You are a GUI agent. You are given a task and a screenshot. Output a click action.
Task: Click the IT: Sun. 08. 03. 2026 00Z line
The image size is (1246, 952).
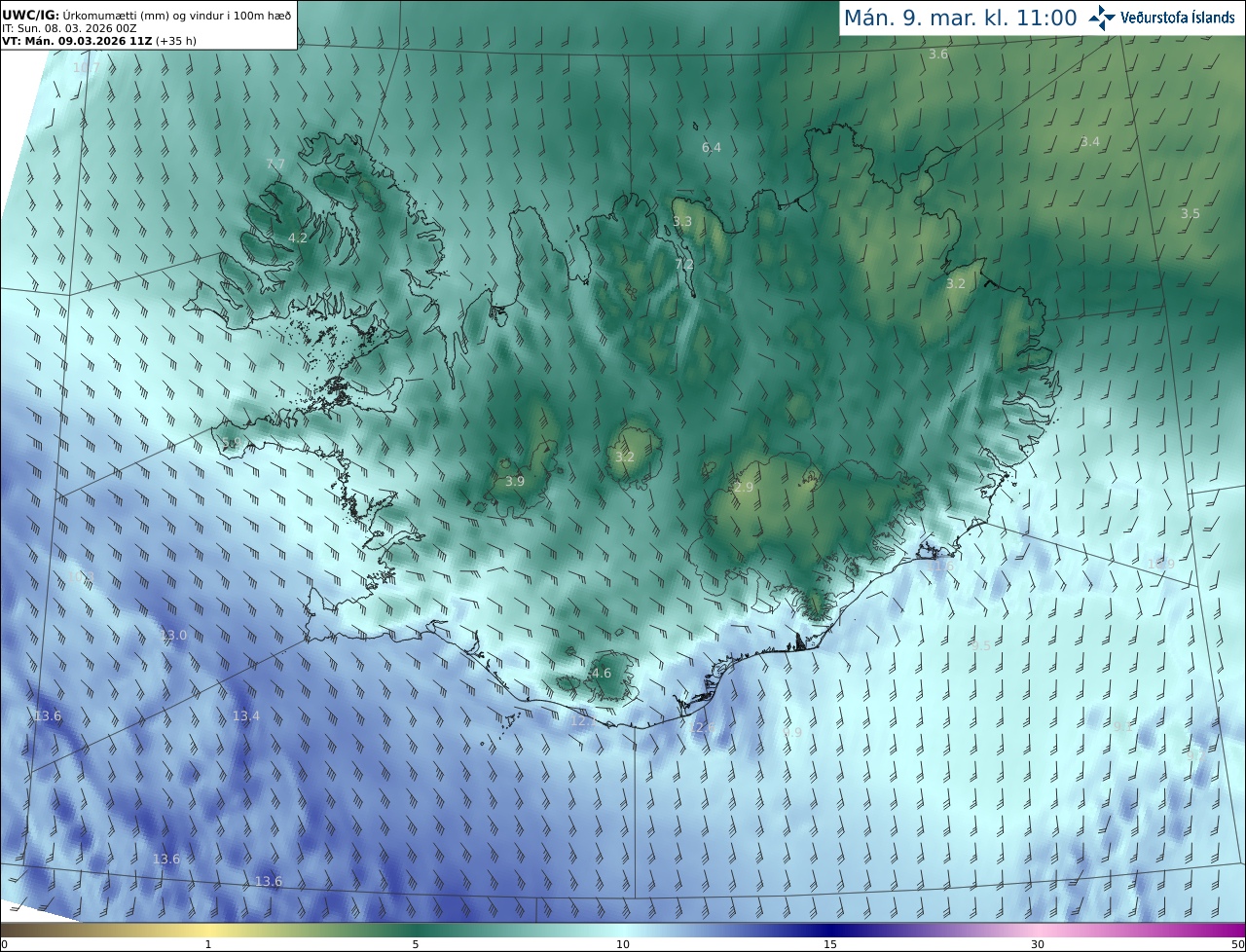pyautogui.click(x=69, y=28)
